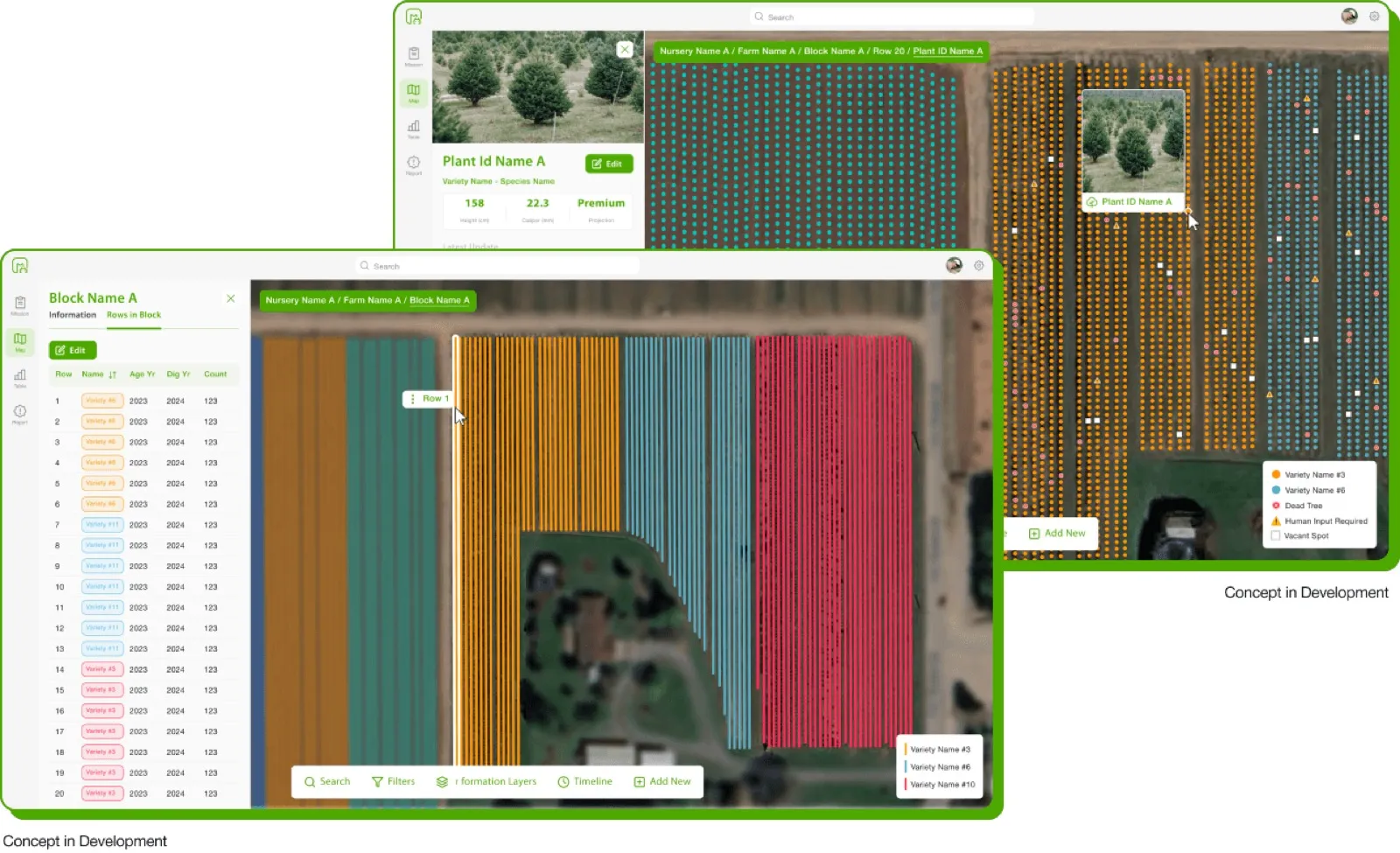Click the app logo in back window

[414, 17]
